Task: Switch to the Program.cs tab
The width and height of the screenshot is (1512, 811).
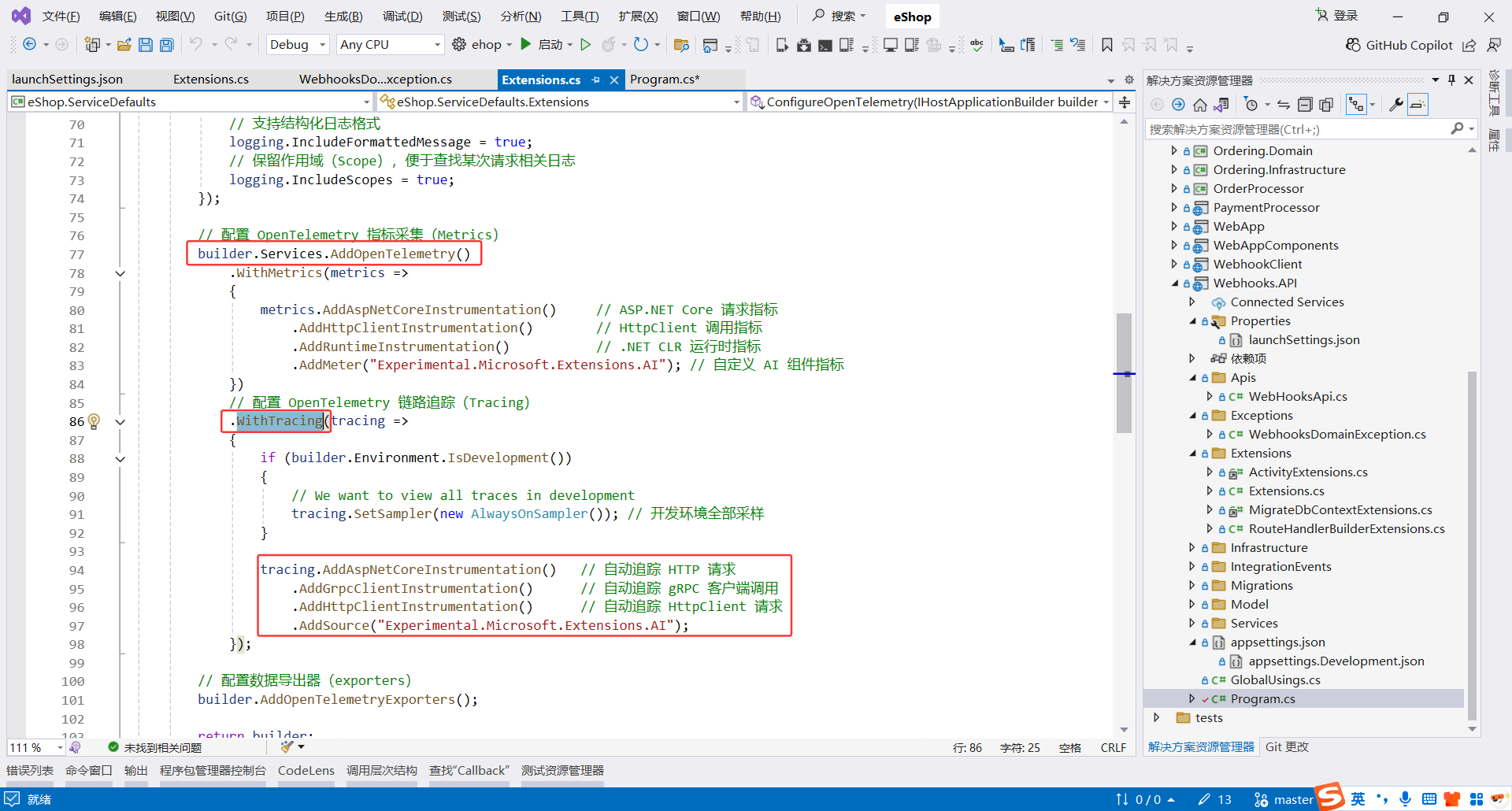Action: point(665,79)
